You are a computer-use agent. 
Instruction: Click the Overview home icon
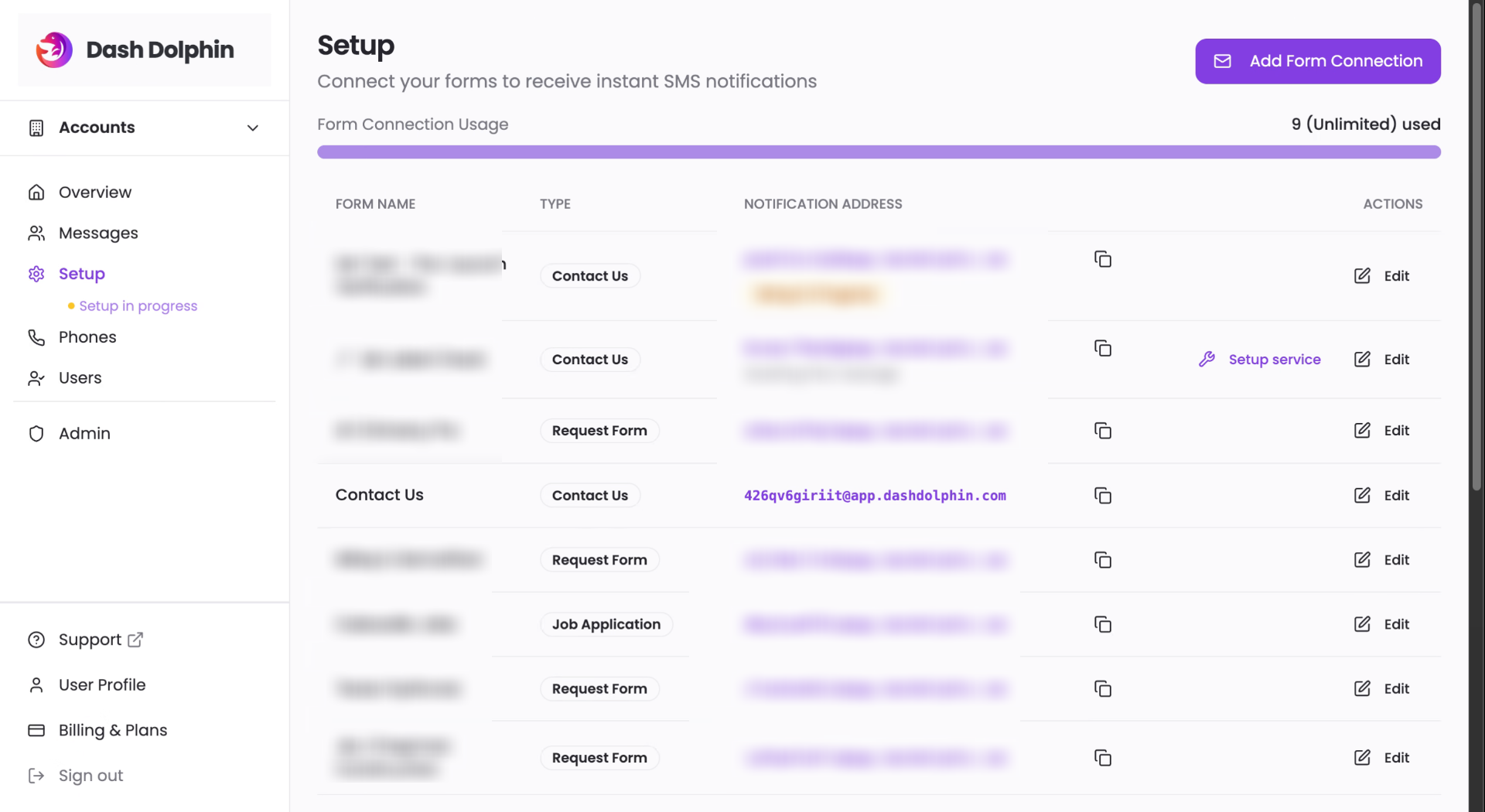36,192
